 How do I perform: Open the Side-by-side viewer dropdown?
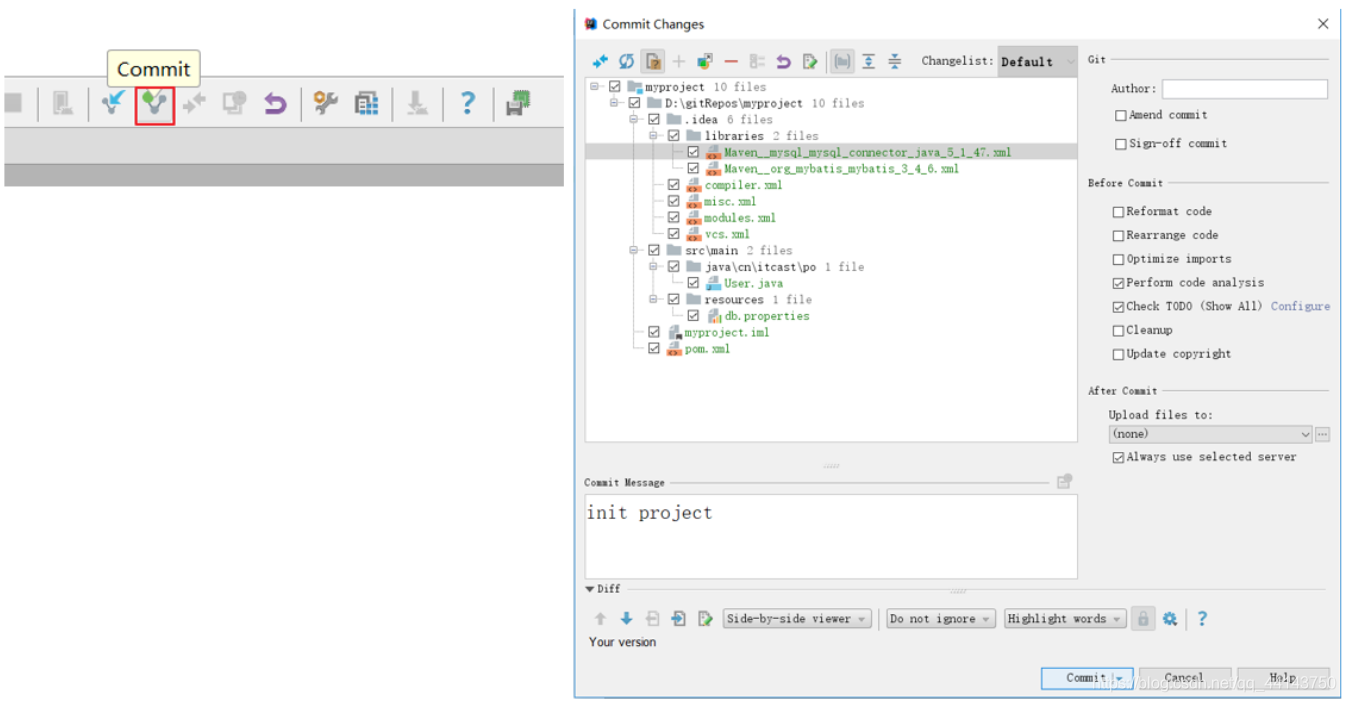797,619
